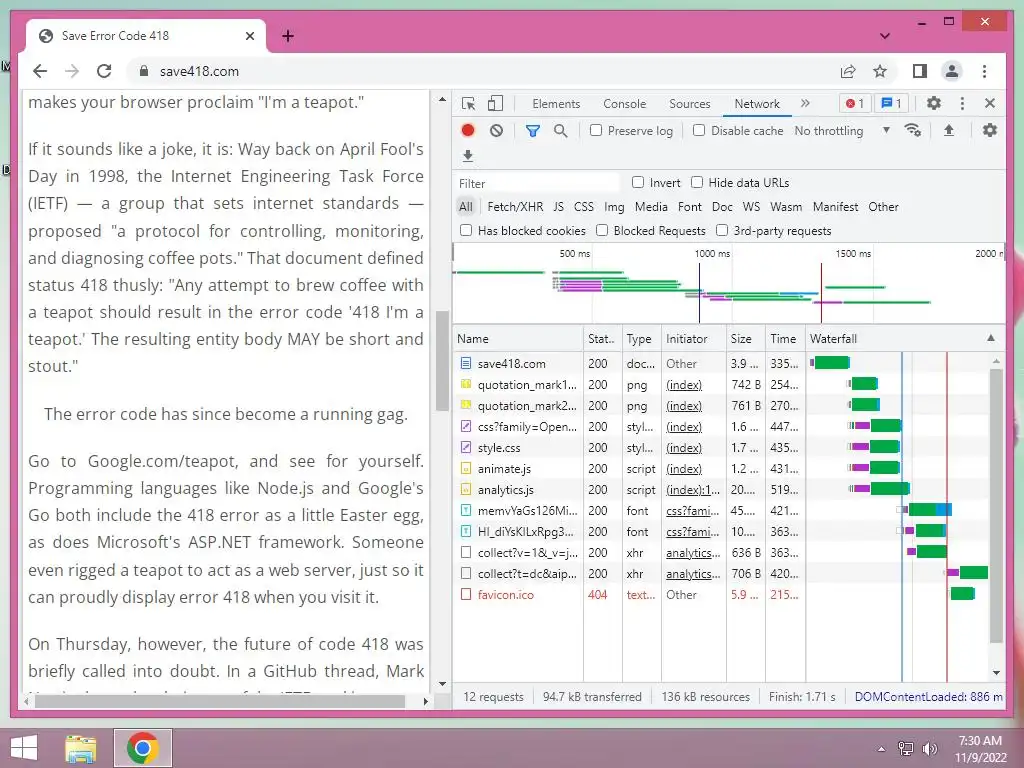
Task: Toggle Waterfall column sort arrow
Action: click(x=991, y=338)
